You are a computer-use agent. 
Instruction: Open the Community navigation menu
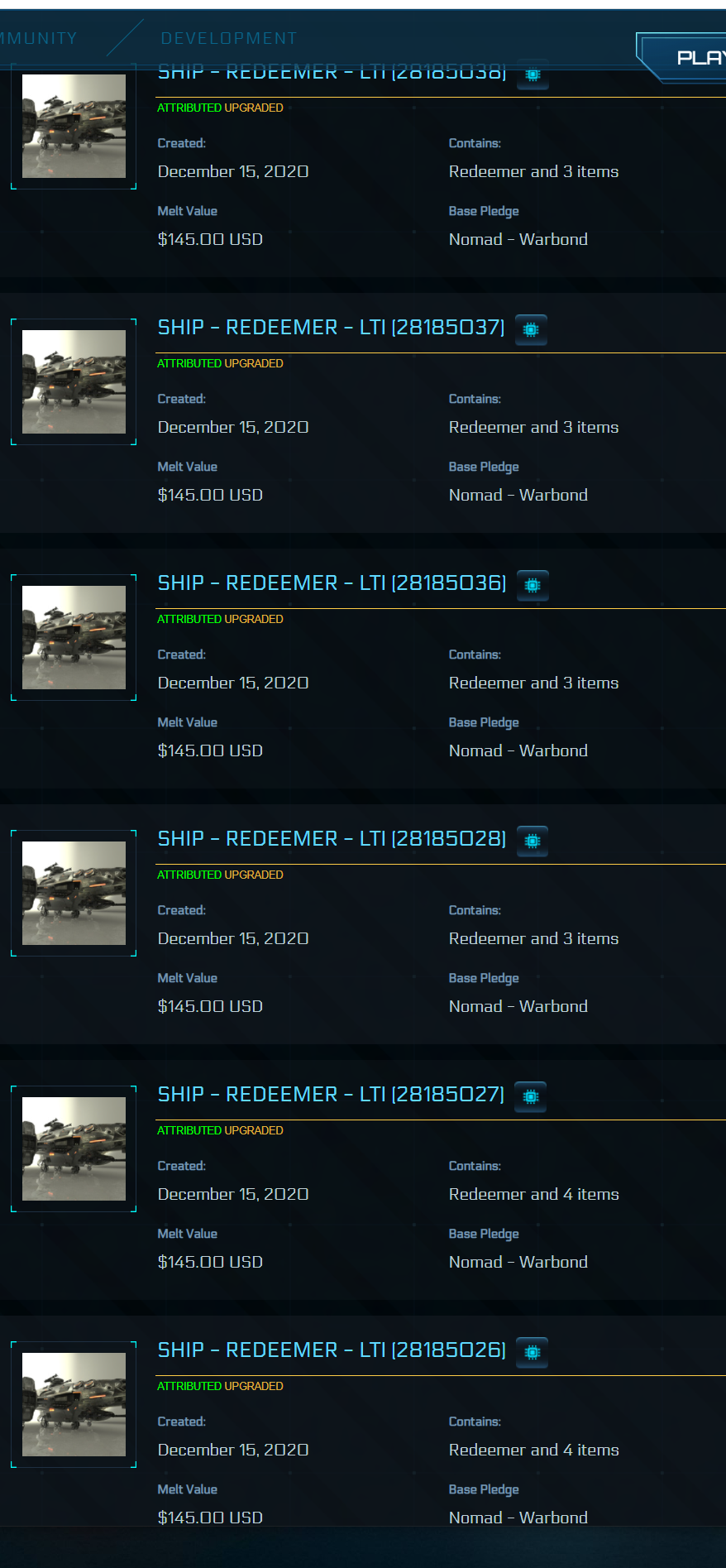[x=38, y=38]
